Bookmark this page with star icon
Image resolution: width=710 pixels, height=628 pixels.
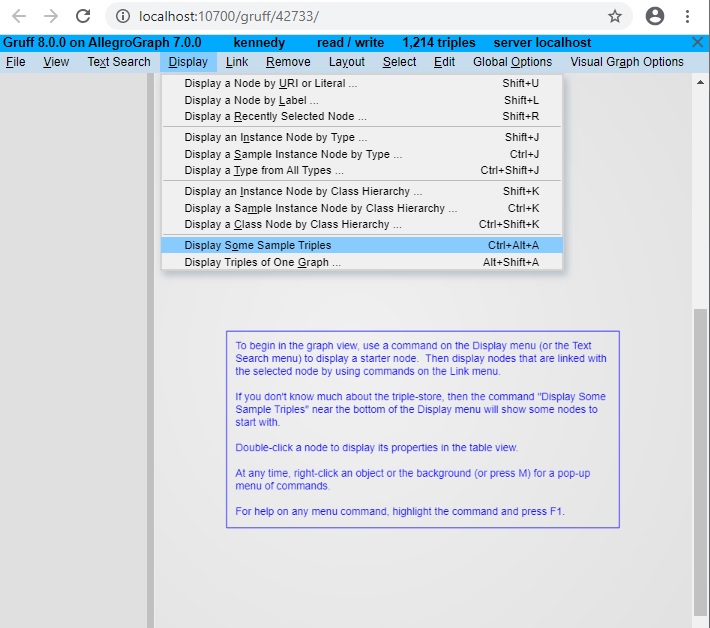(614, 16)
